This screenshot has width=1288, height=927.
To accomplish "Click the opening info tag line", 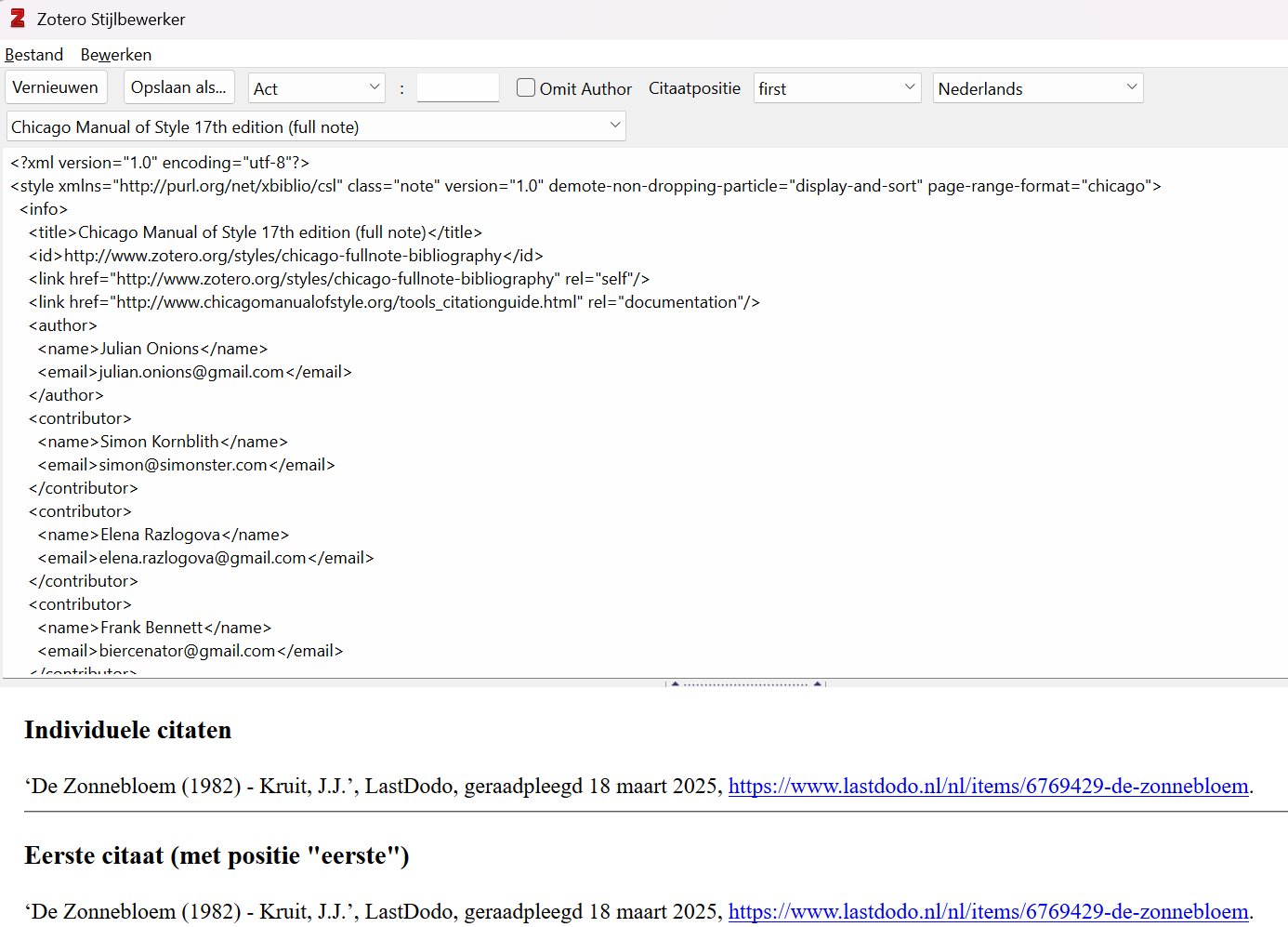I will click(x=44, y=209).
